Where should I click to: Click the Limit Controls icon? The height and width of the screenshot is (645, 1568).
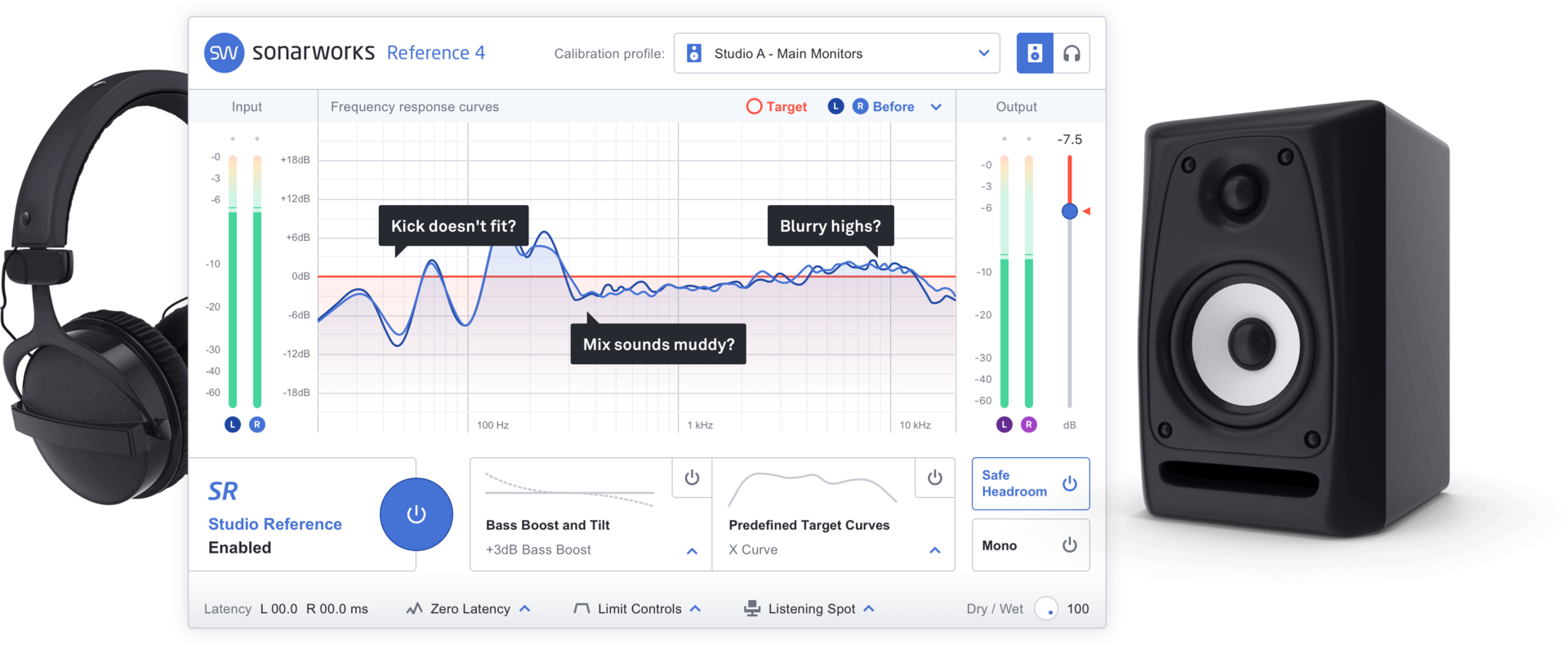click(x=581, y=608)
